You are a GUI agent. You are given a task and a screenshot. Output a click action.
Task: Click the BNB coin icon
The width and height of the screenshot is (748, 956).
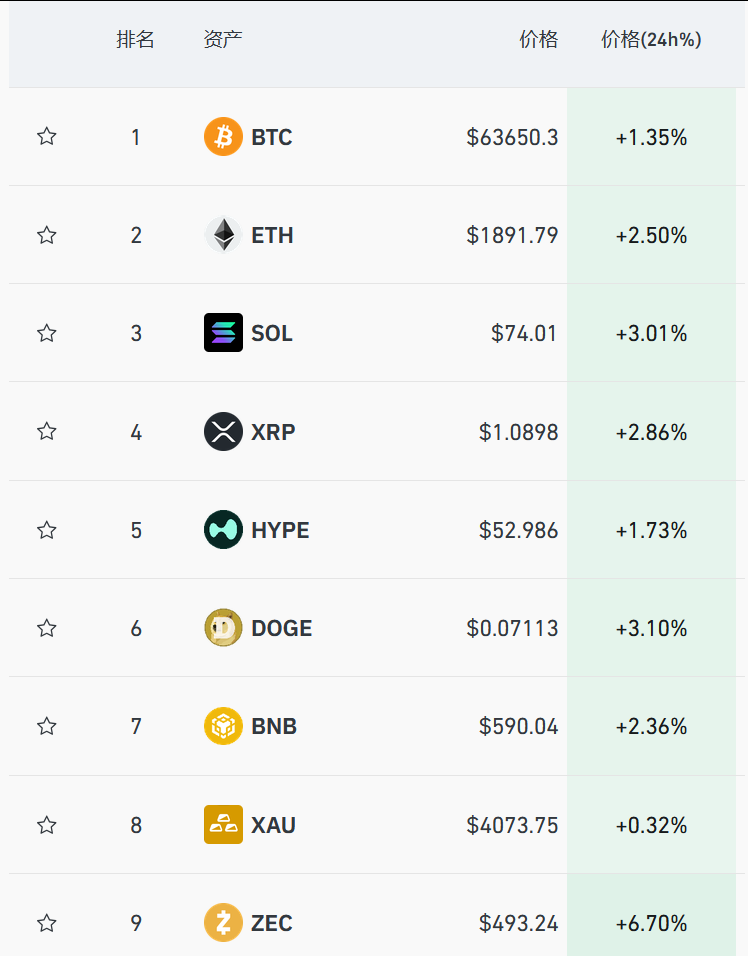pyautogui.click(x=223, y=726)
